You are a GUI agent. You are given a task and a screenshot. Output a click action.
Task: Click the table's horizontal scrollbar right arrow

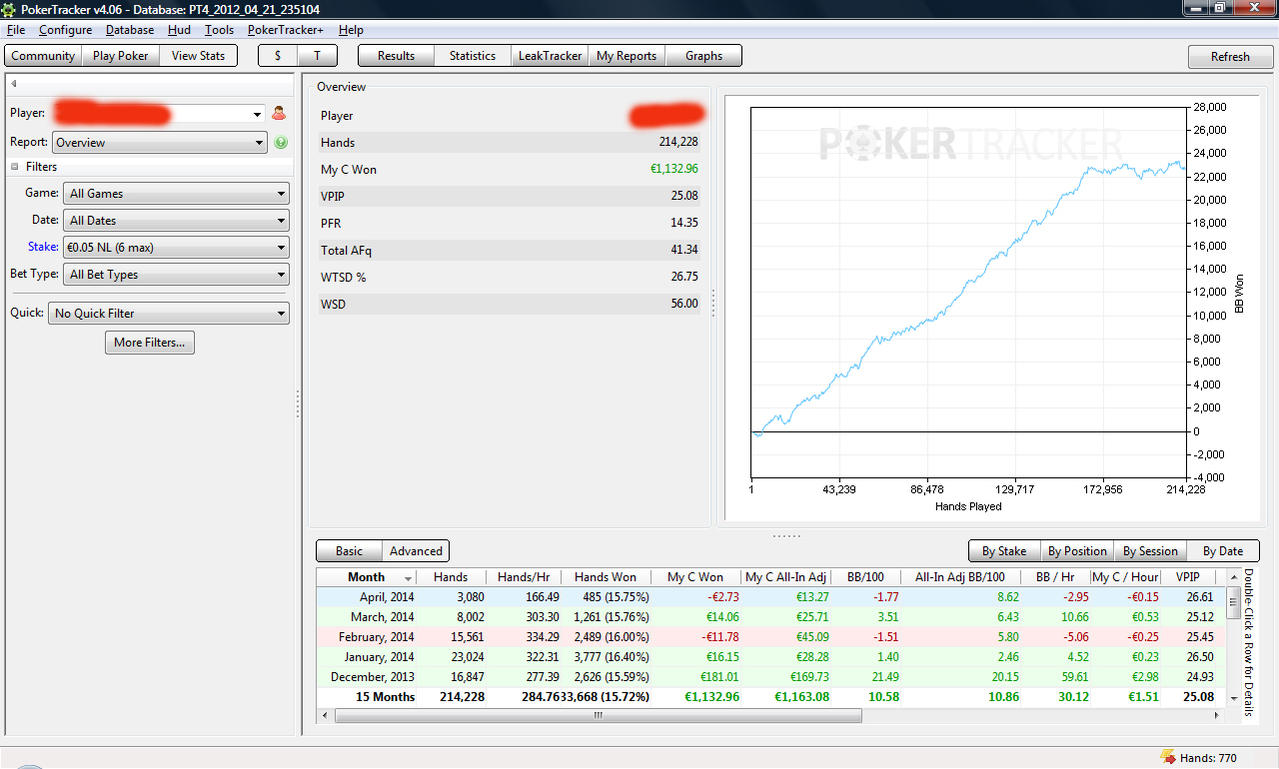1217,716
